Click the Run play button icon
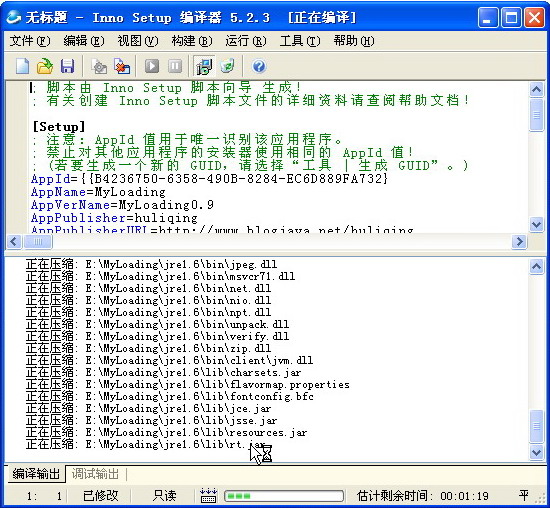The height and width of the screenshot is (508, 550). tap(152, 66)
